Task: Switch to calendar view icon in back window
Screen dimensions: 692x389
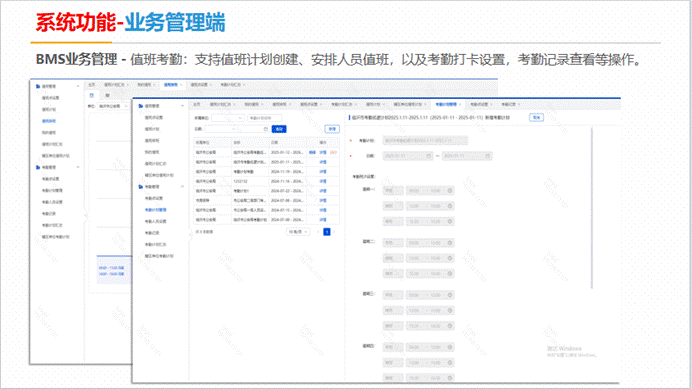Action: [92, 95]
